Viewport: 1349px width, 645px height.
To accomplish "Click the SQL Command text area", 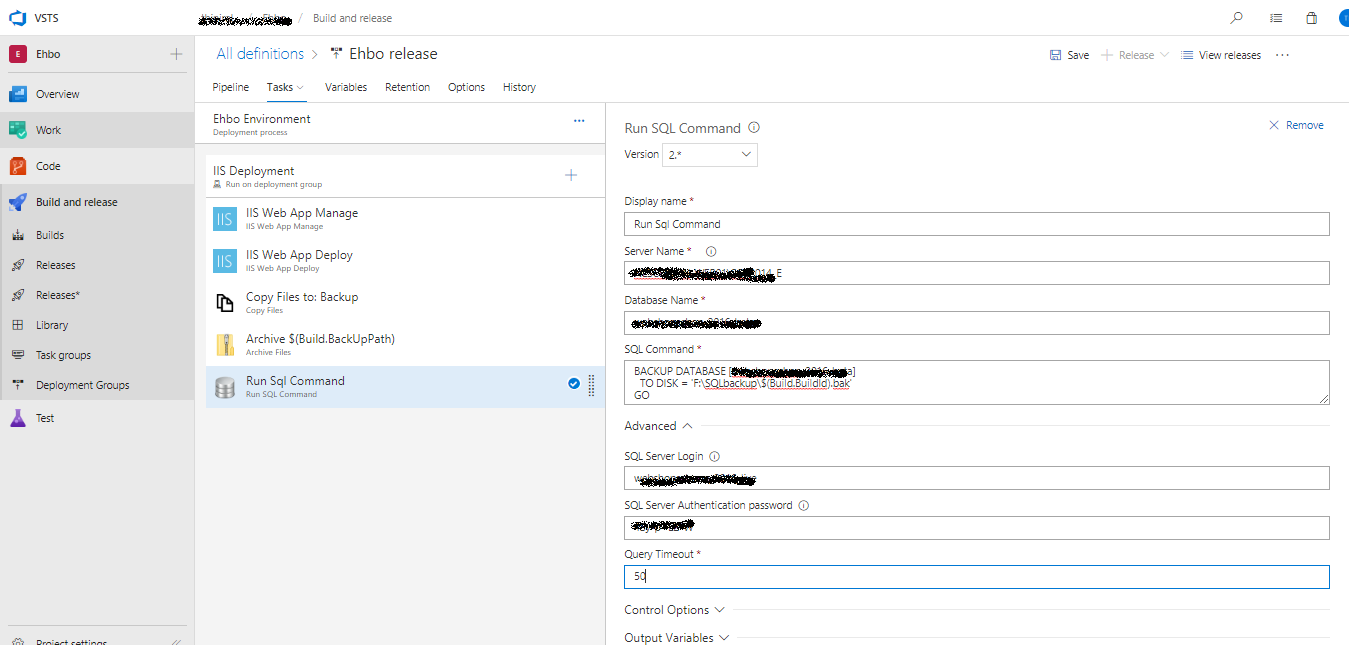I will (x=977, y=382).
